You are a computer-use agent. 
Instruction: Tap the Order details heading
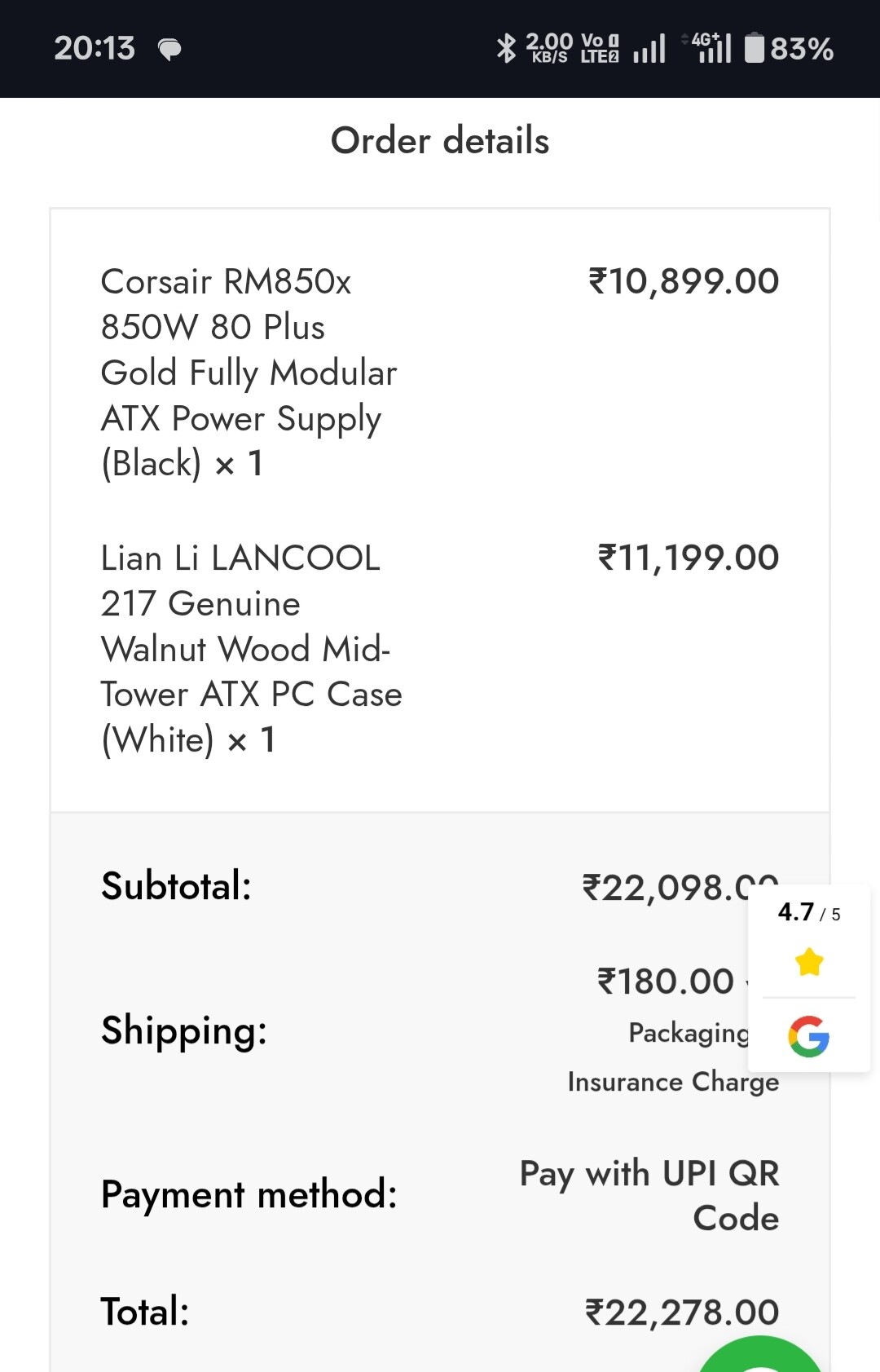pos(440,141)
